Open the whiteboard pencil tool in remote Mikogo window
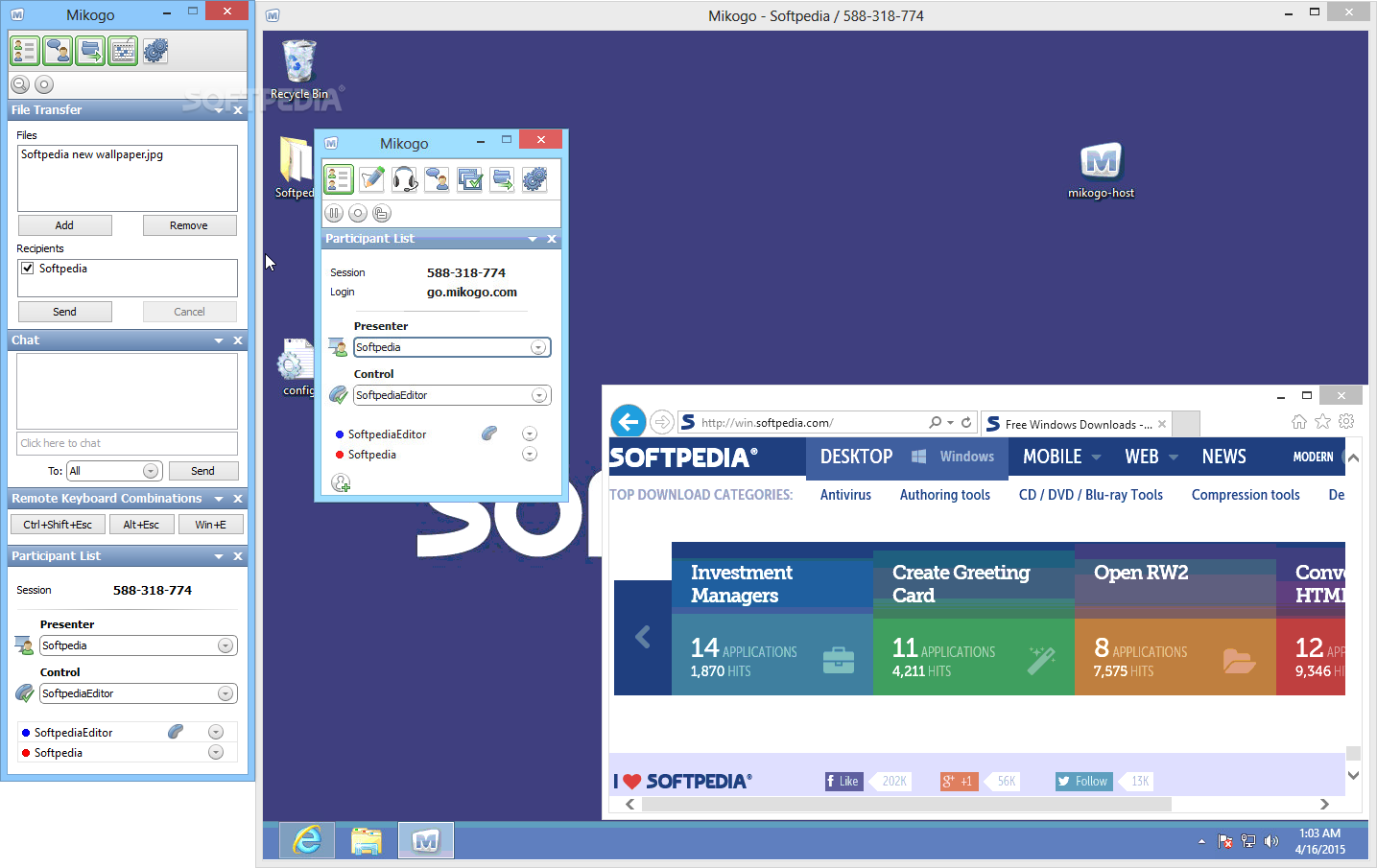The image size is (1377, 868). pyautogui.click(x=371, y=179)
